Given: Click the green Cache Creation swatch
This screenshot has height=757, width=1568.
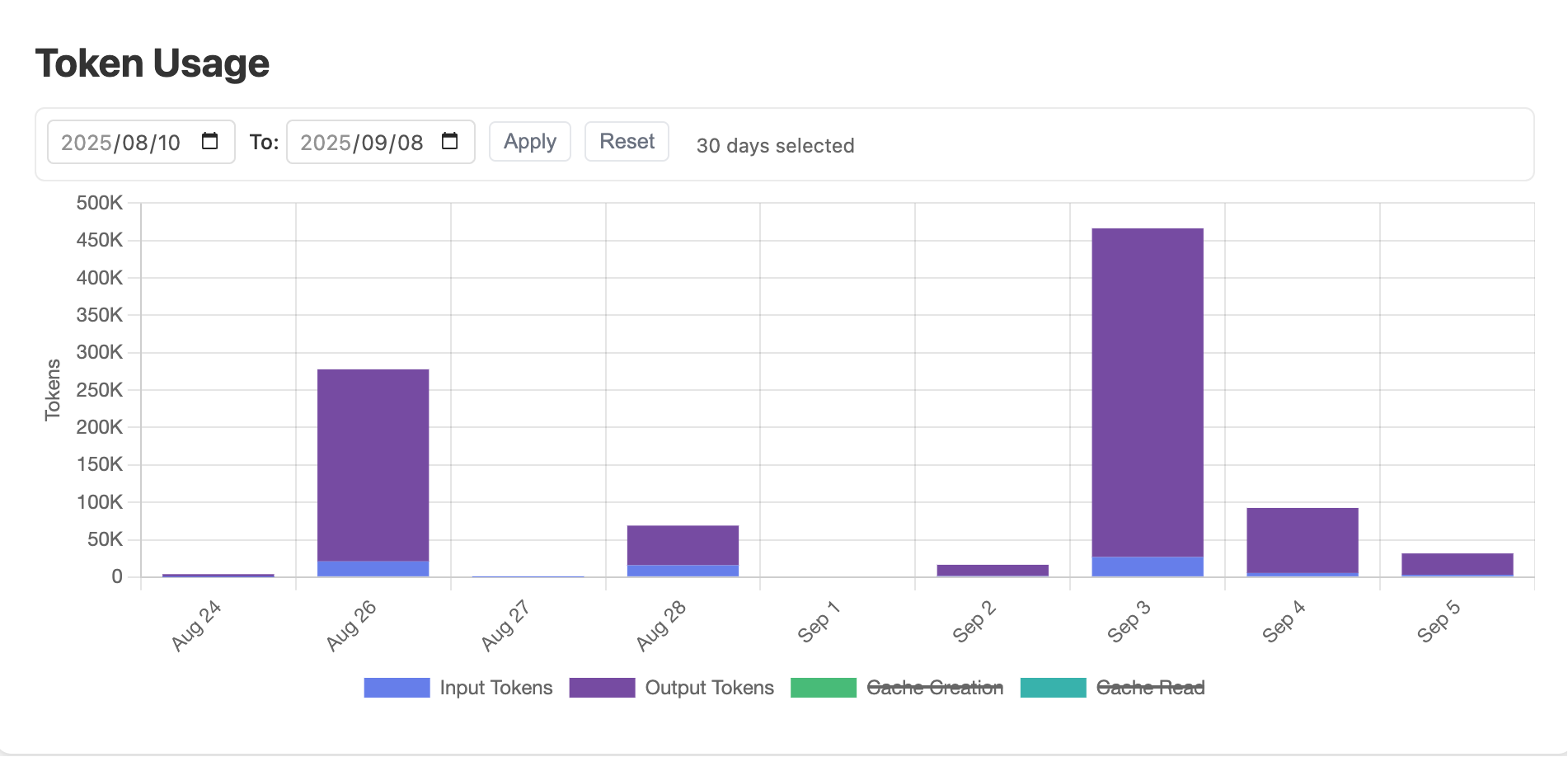Looking at the screenshot, I should click(x=824, y=688).
